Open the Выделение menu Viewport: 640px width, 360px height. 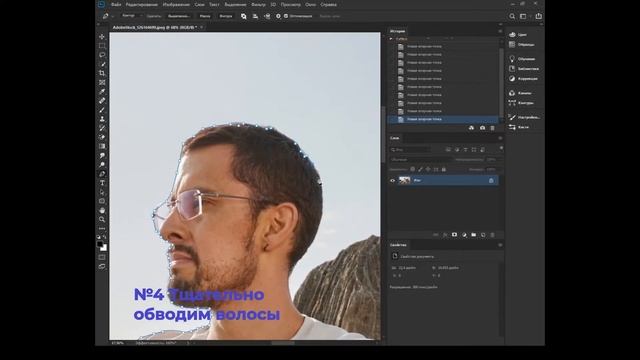coord(236,4)
